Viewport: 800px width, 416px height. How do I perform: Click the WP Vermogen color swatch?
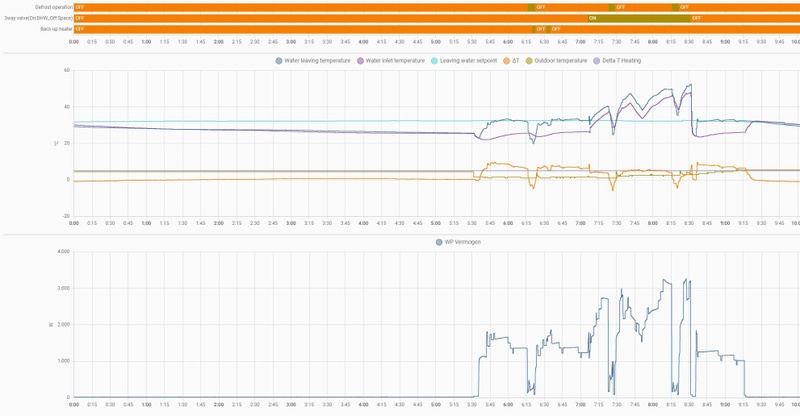tap(439, 242)
